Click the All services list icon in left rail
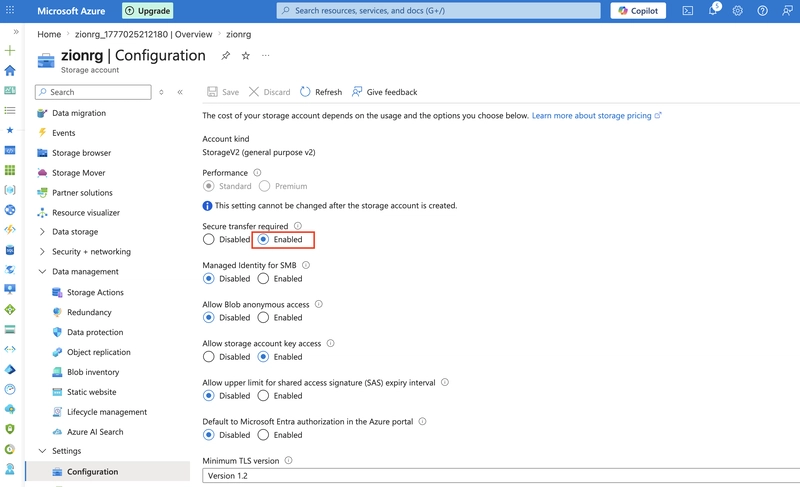The image size is (800, 487). pyautogui.click(x=10, y=110)
